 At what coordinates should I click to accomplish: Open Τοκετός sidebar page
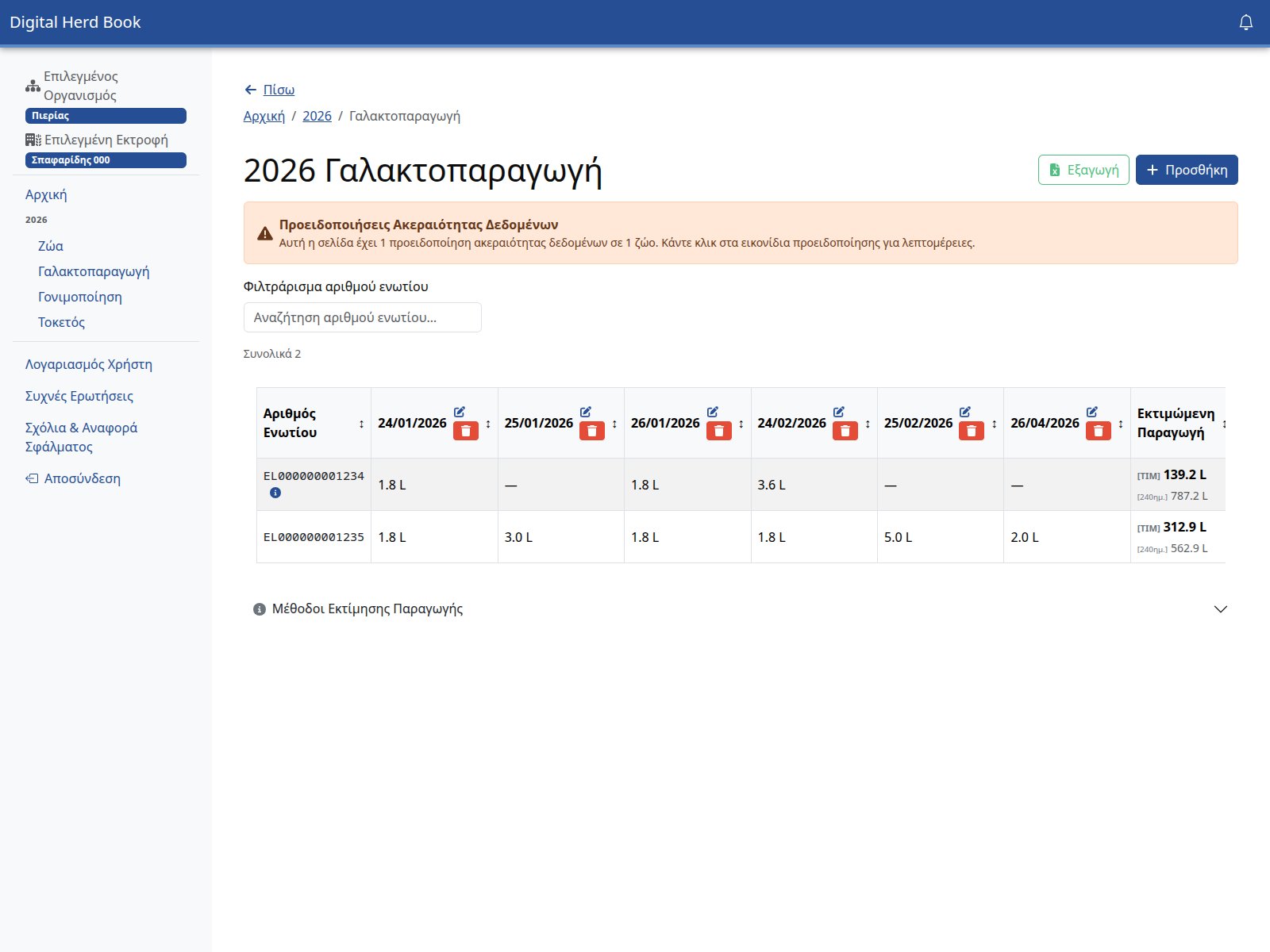click(62, 322)
